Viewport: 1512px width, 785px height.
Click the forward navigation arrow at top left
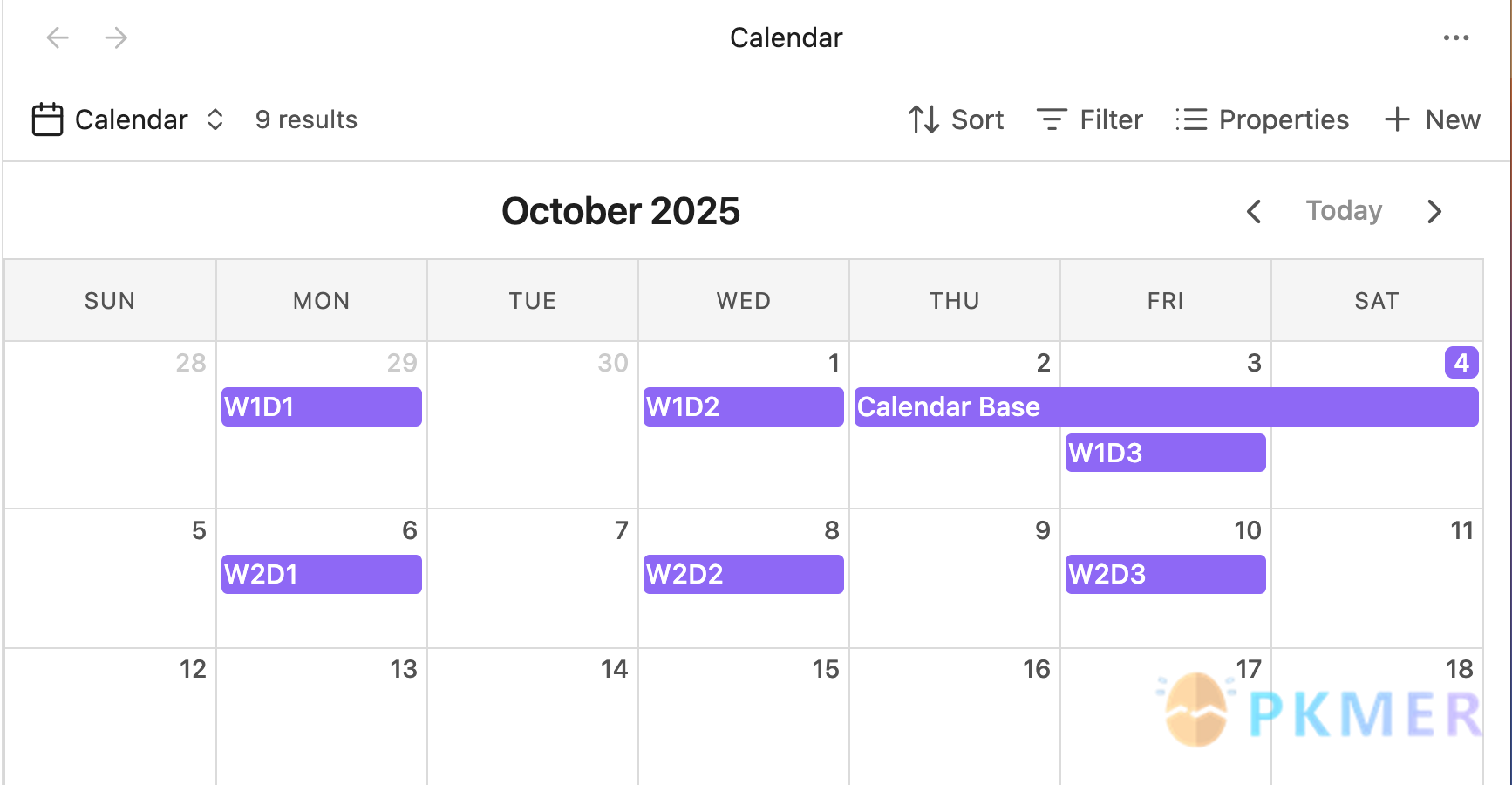tap(116, 38)
